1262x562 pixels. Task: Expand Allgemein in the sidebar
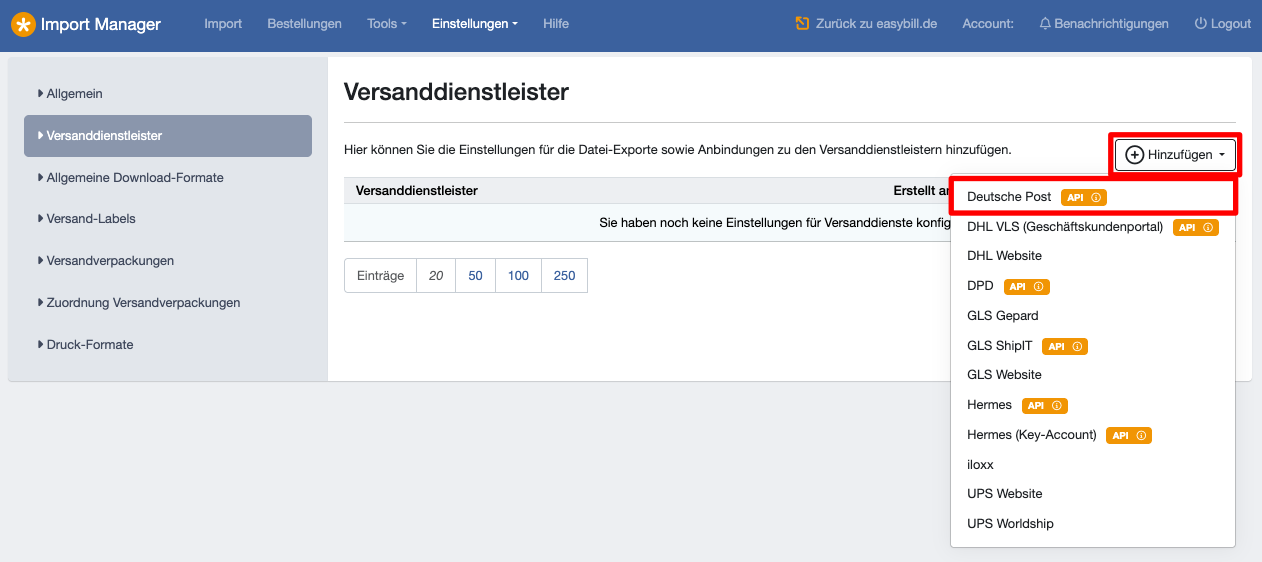168,94
